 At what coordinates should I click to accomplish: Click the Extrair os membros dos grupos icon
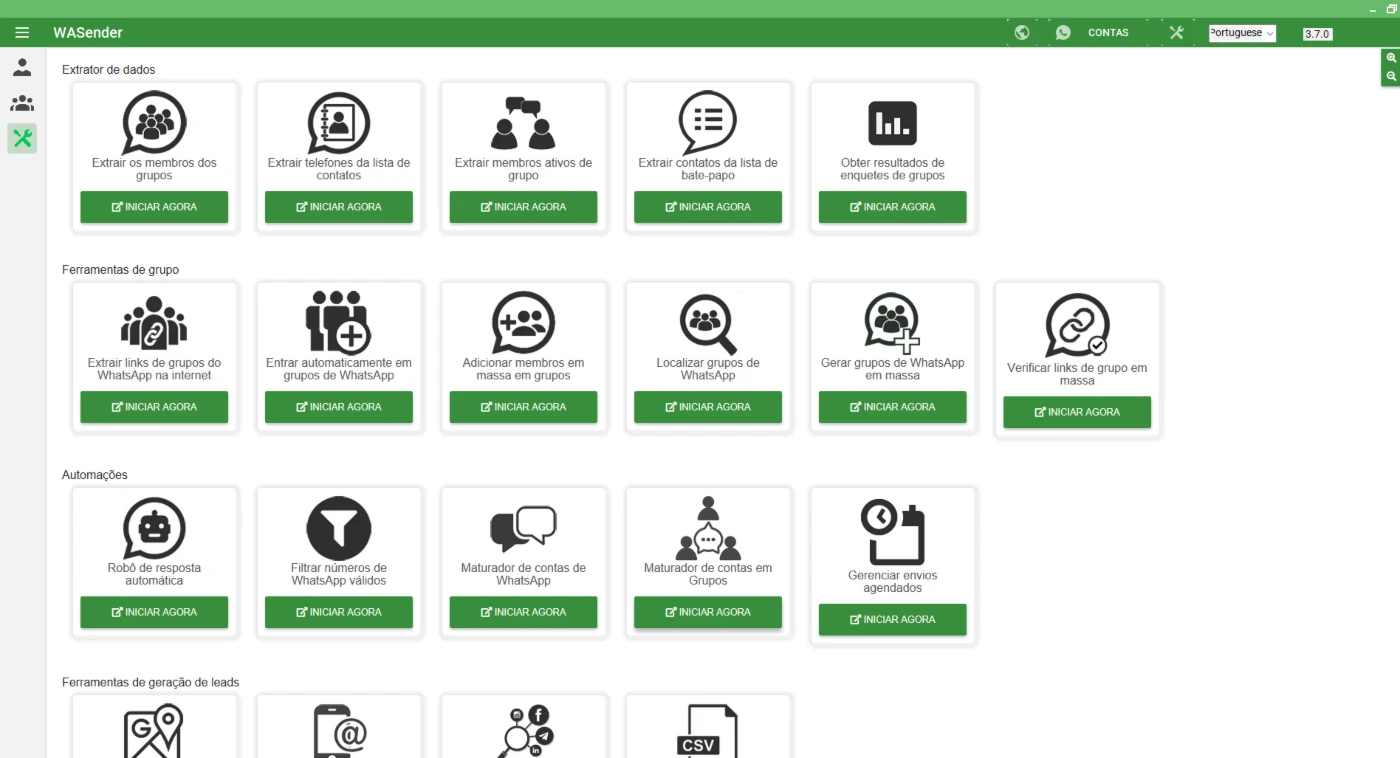(x=154, y=122)
